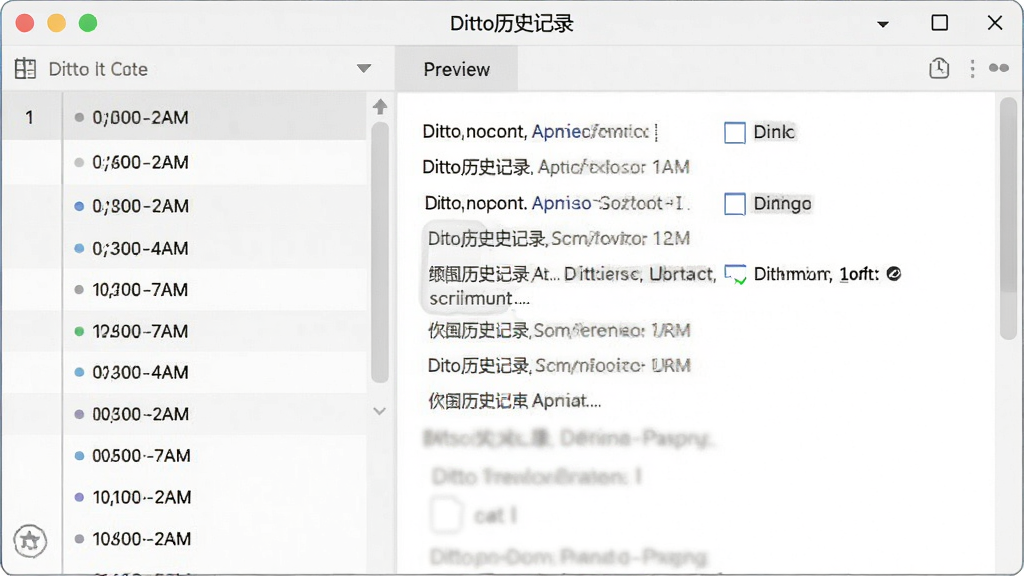
Task: Select the entry 10,300-7AM
Action: (214, 289)
